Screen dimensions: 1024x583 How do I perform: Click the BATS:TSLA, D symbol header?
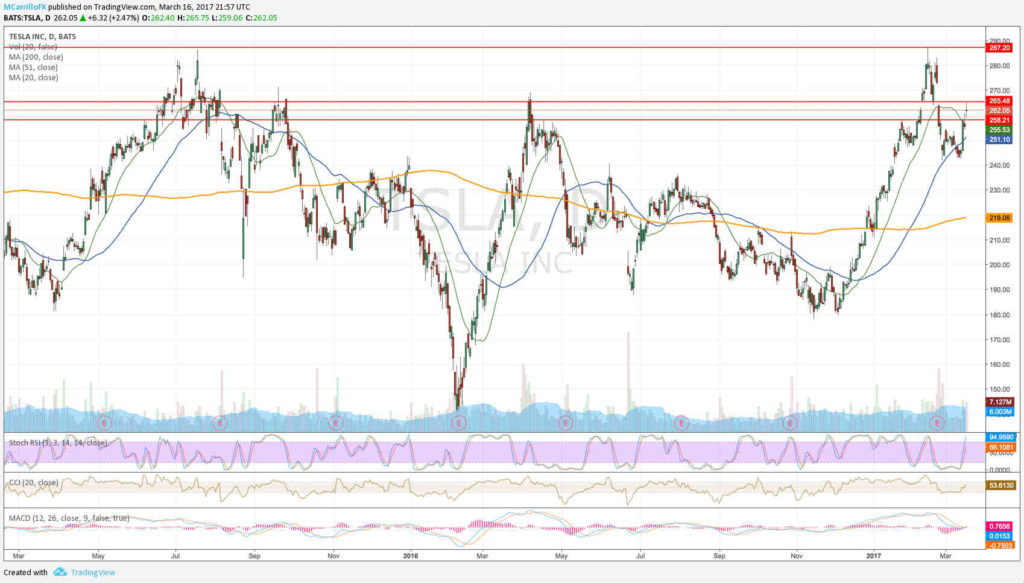tap(27, 18)
